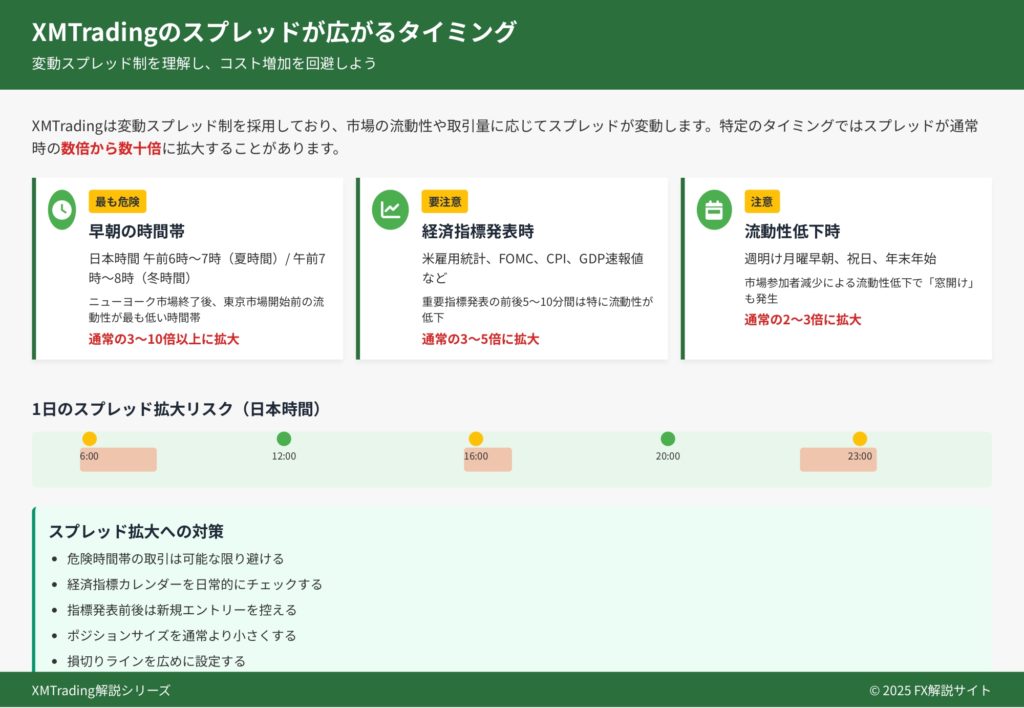This screenshot has width=1024, height=708.
Task: Click the calendar icon for 流動性低下時
Action: pos(714,210)
